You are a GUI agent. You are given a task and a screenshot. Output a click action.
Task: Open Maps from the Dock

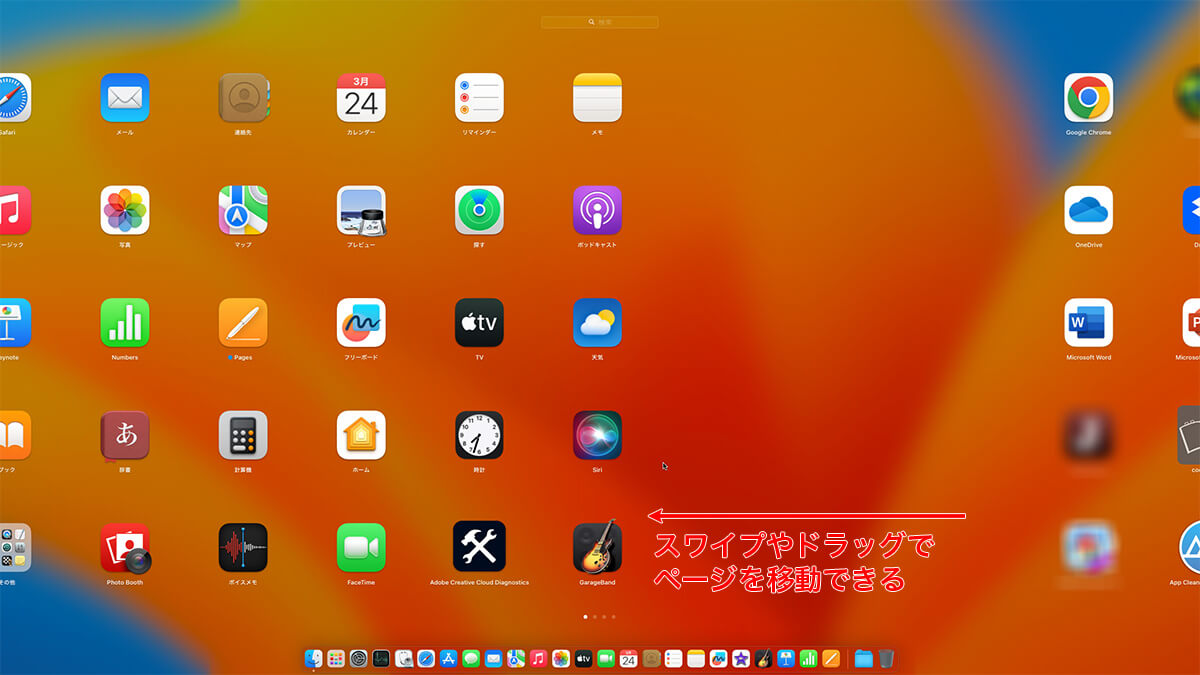pyautogui.click(x=516, y=658)
